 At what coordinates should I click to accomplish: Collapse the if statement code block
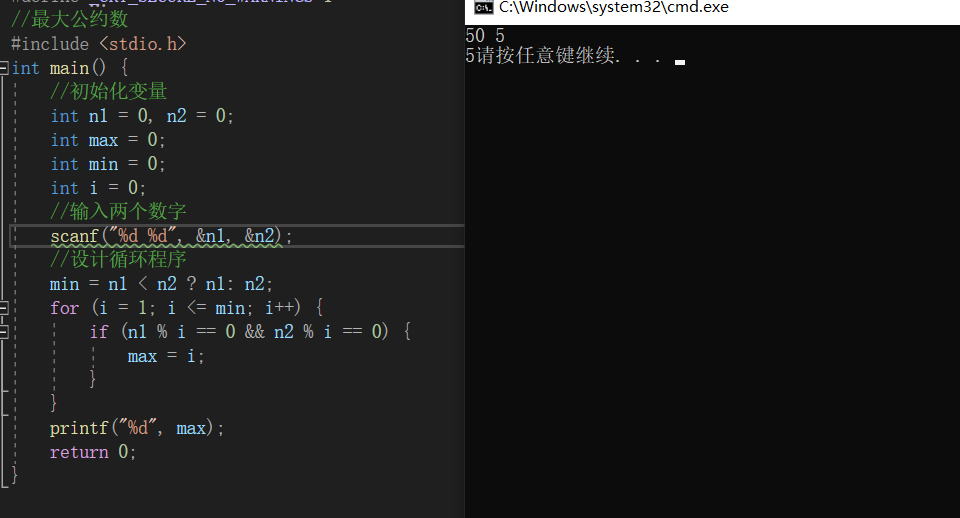[4, 331]
